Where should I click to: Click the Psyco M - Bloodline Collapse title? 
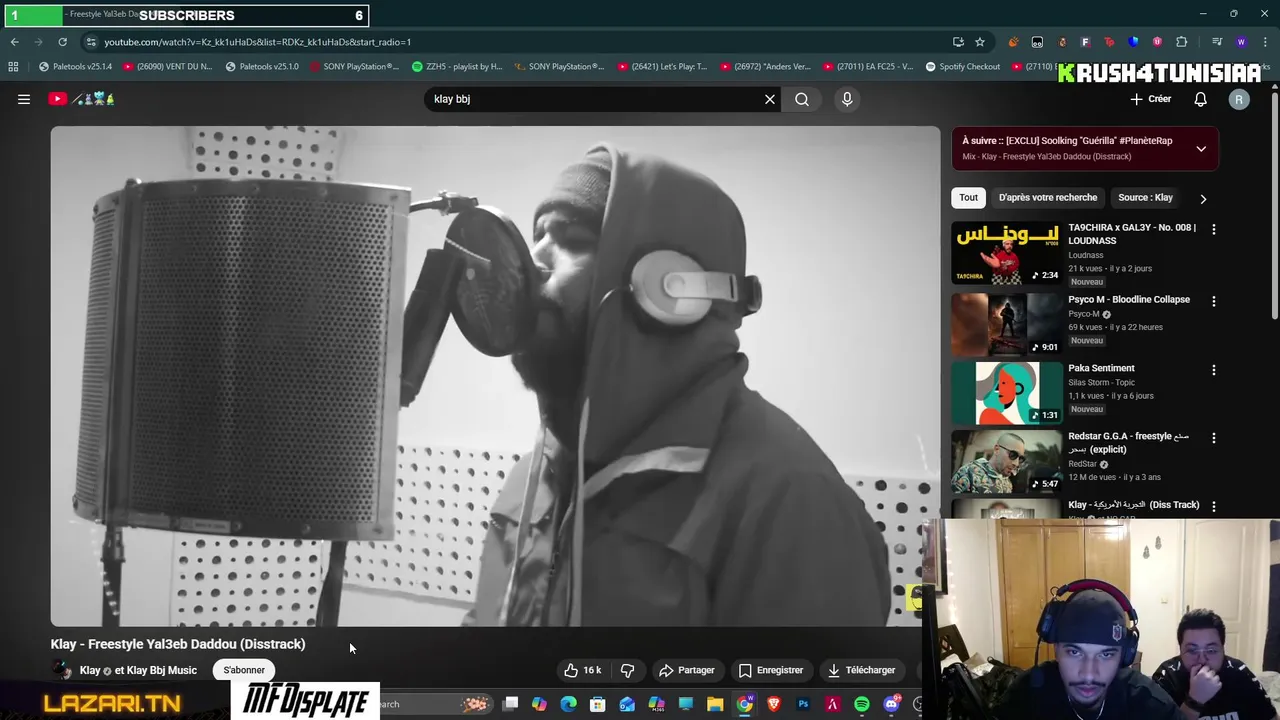[x=1128, y=299]
